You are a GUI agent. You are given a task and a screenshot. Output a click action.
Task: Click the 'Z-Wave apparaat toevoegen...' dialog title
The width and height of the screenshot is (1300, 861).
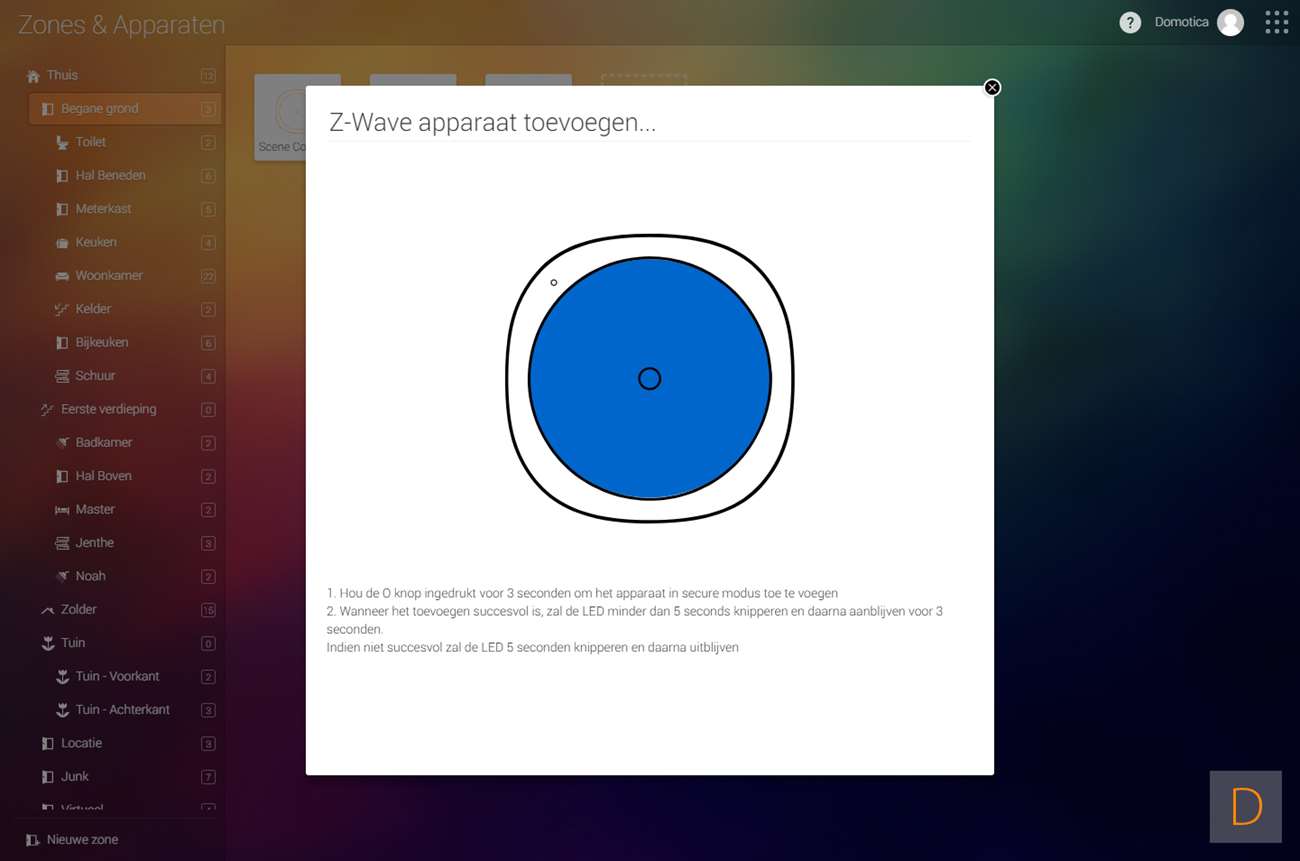click(492, 123)
